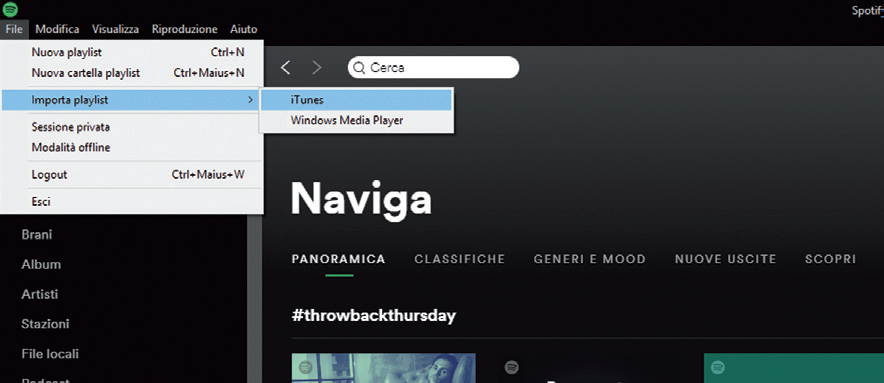The image size is (884, 383).
Task: Click the Spotify badge on first playlist thumbnail
Action: click(305, 367)
